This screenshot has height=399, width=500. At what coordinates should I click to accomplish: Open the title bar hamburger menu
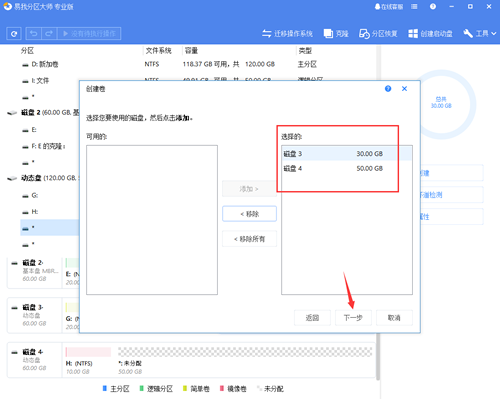coord(414,7)
